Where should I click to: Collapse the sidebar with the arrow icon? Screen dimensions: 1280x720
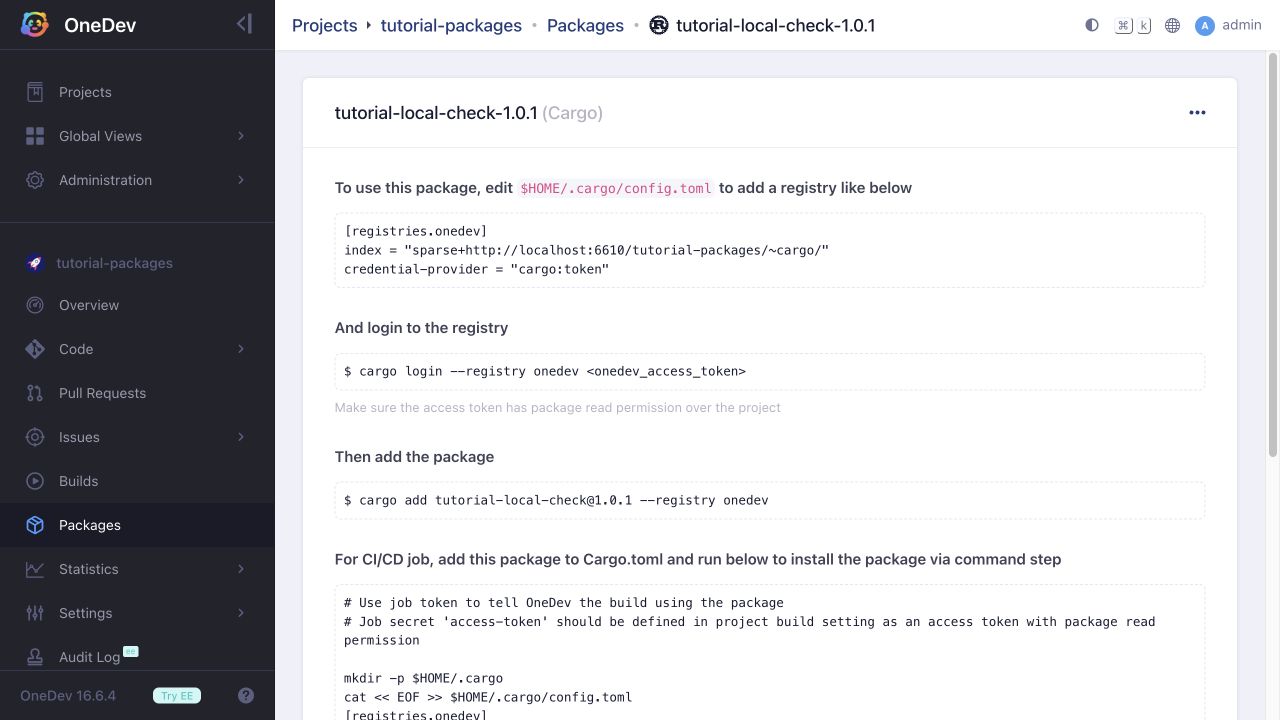coord(244,24)
